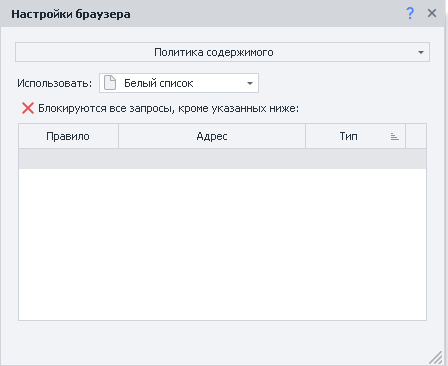Click the window resize grip icon
Image resolution: width=448 pixels, height=366 pixels.
point(435,357)
